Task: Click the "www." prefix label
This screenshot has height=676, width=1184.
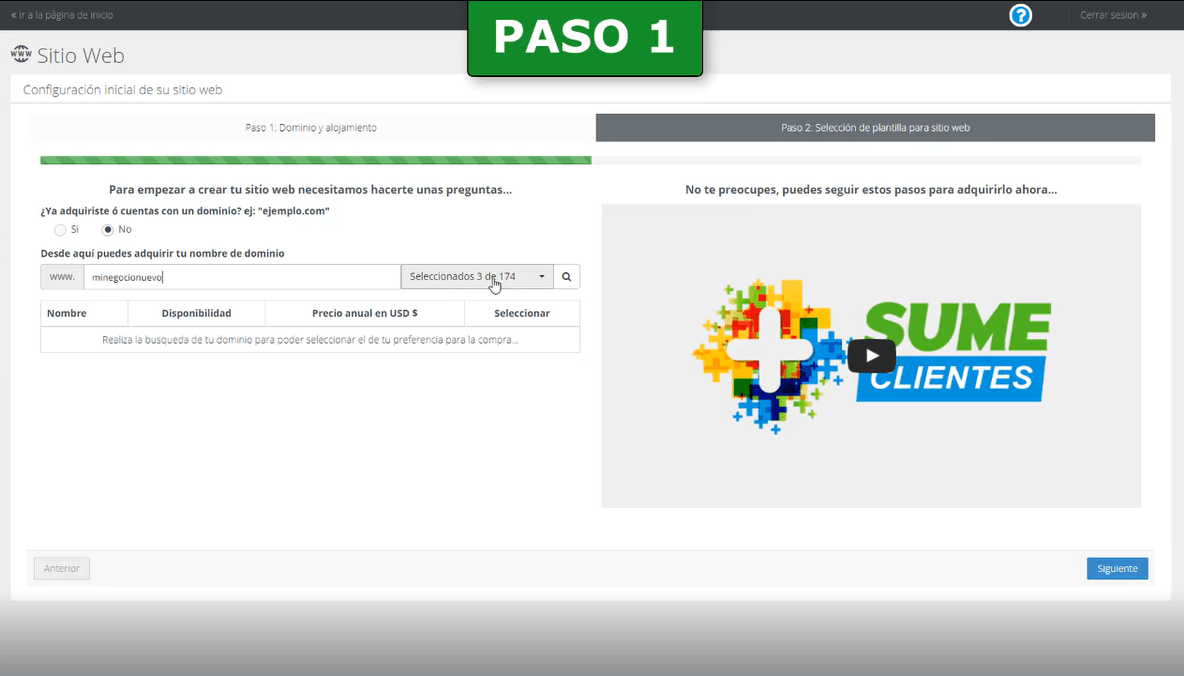Action: [x=62, y=277]
